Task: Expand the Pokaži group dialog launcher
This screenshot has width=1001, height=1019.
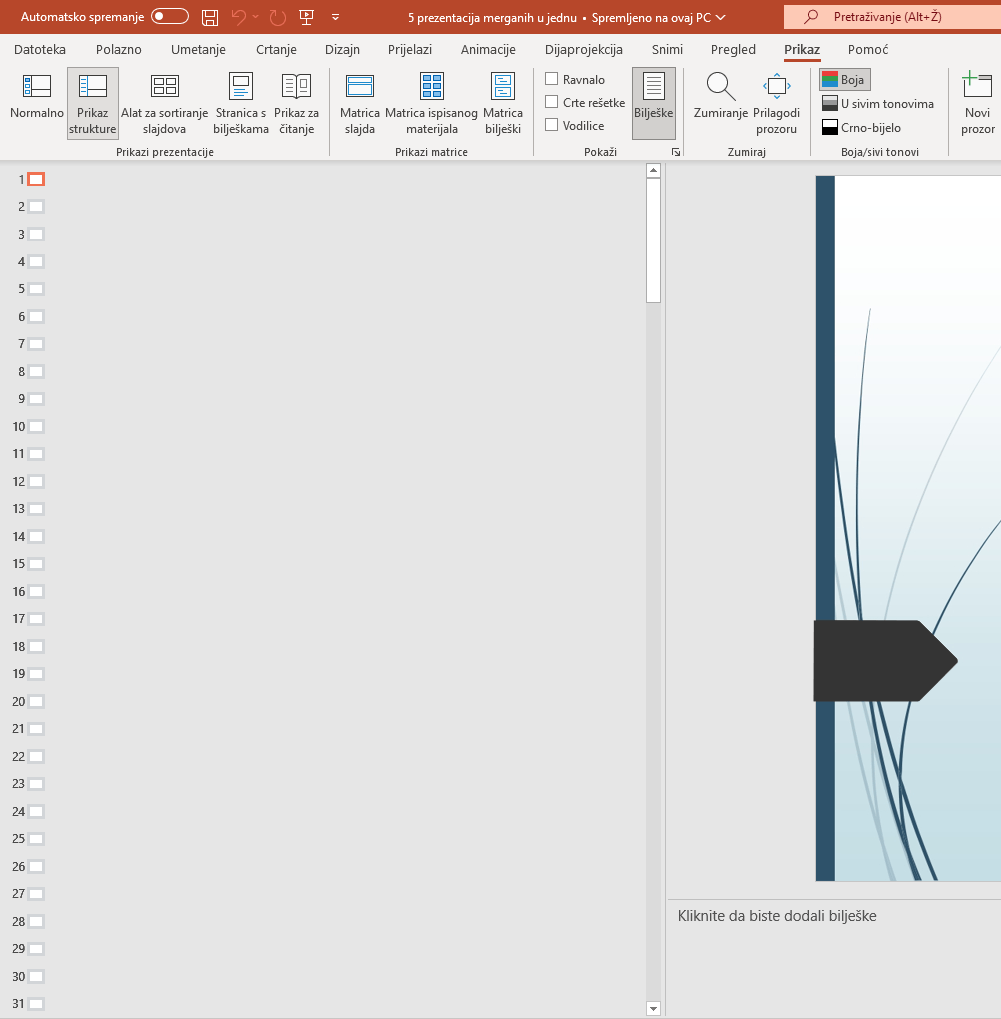Action: (676, 152)
